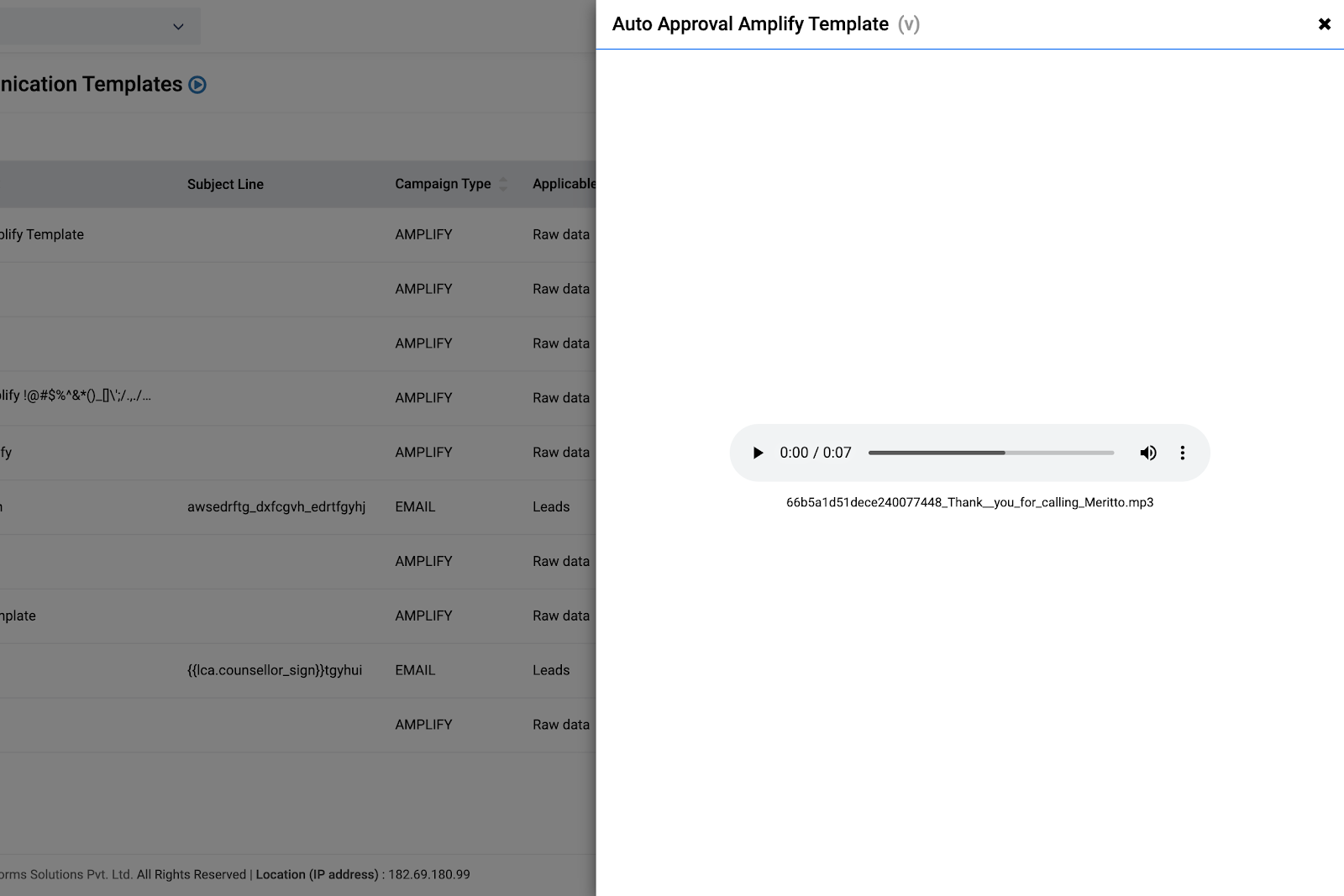This screenshot has height=896, width=1344.
Task: Select the {{lca.counsellor_sign}}tgyhui subject row
Action: pos(275,670)
